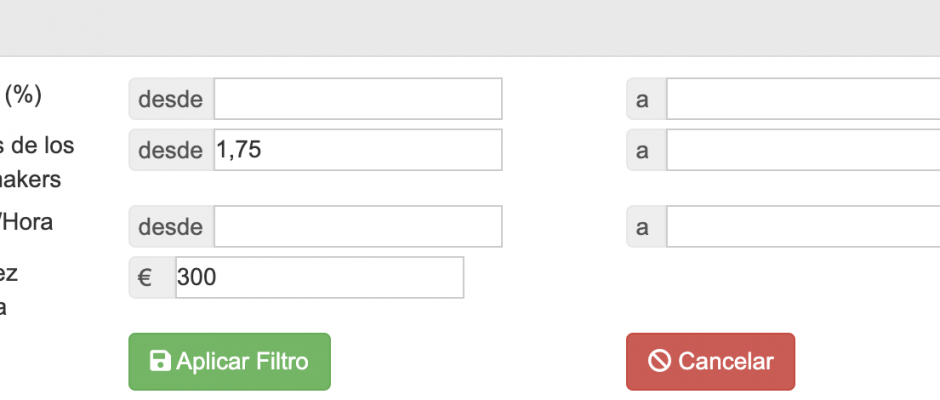Click the euro amount field showing 300
The width and height of the screenshot is (940, 400).
pos(318,277)
